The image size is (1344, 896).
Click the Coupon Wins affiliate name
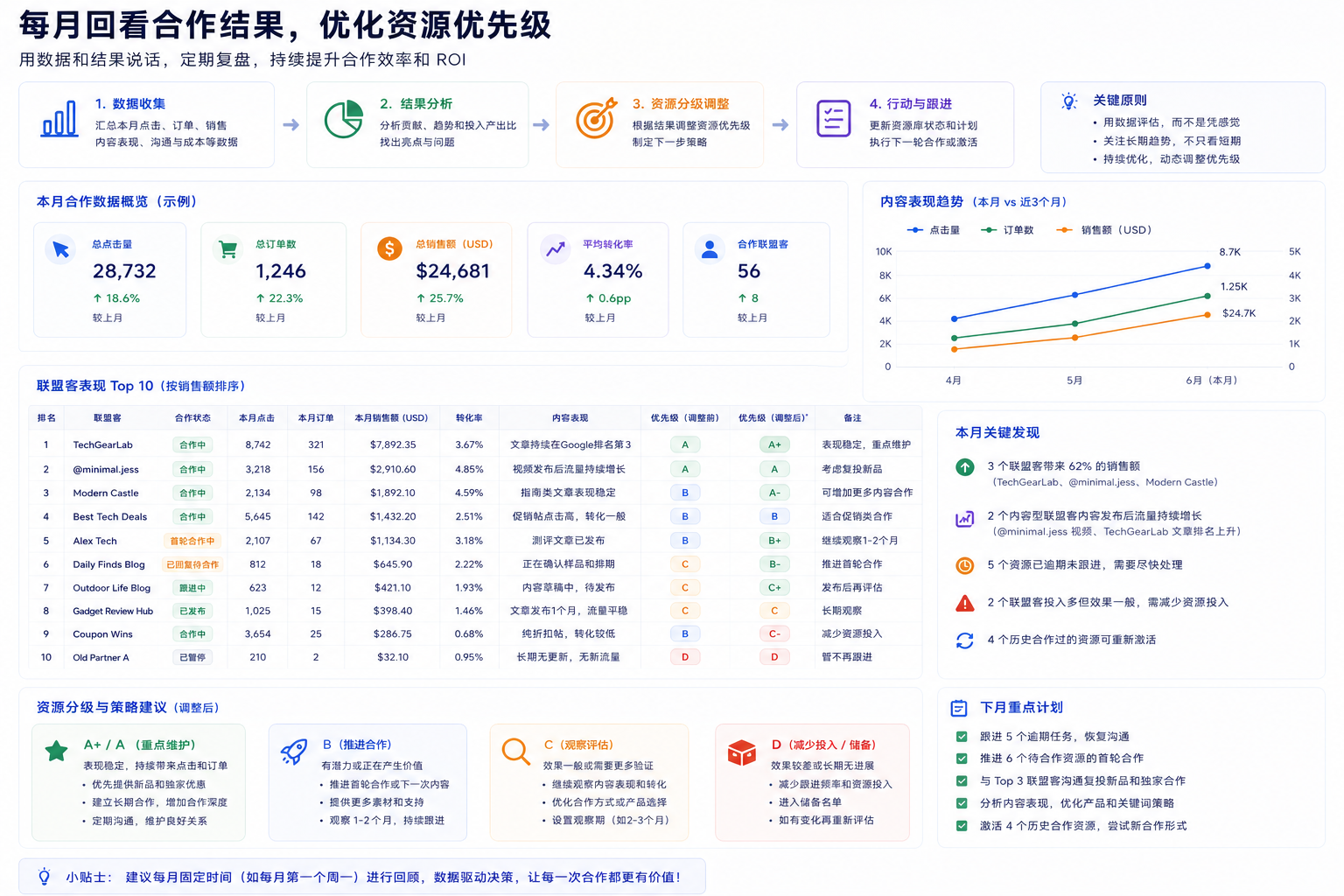coord(103,634)
